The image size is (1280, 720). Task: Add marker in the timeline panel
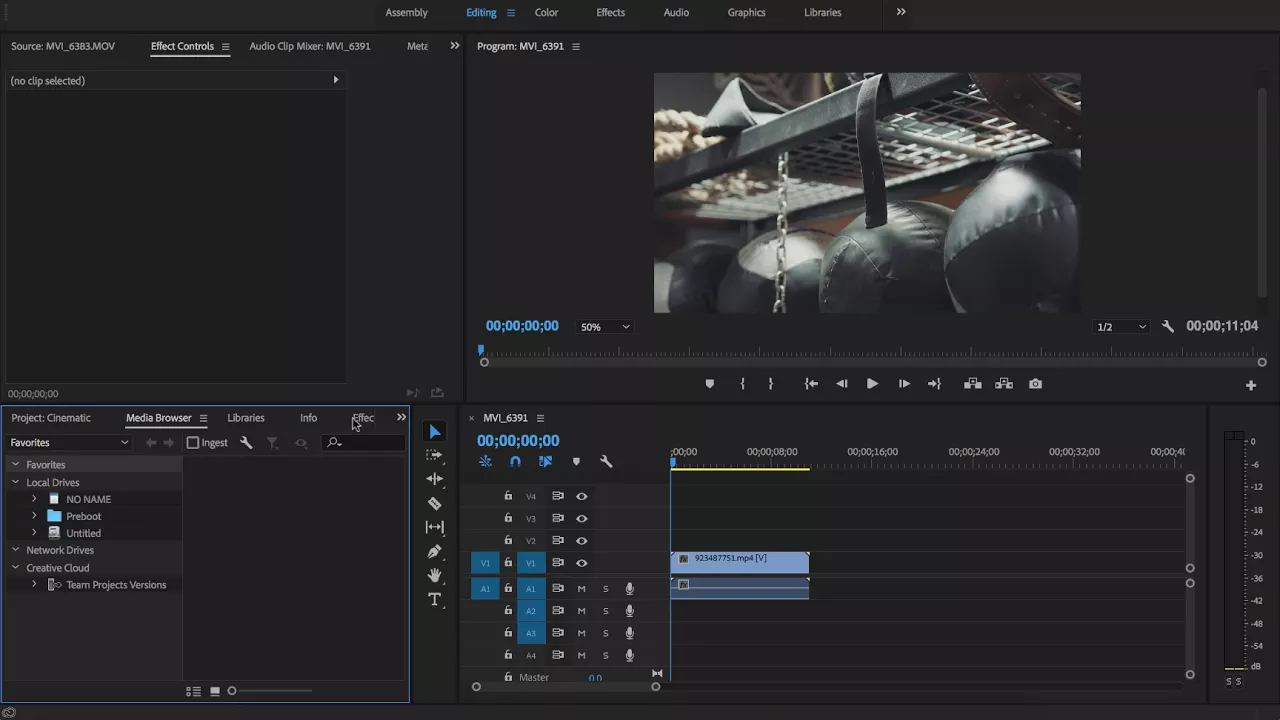coord(576,462)
